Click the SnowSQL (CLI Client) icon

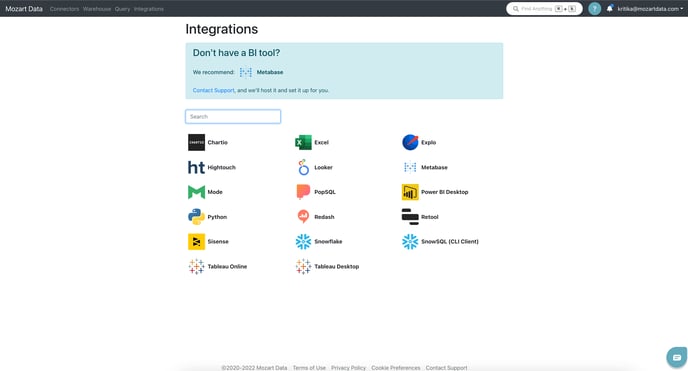coord(410,242)
